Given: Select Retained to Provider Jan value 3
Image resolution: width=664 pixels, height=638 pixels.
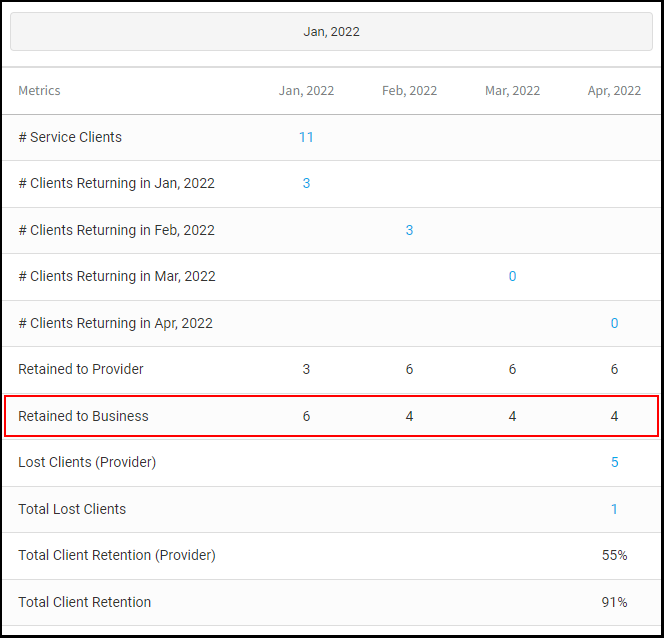Looking at the screenshot, I should pos(306,369).
